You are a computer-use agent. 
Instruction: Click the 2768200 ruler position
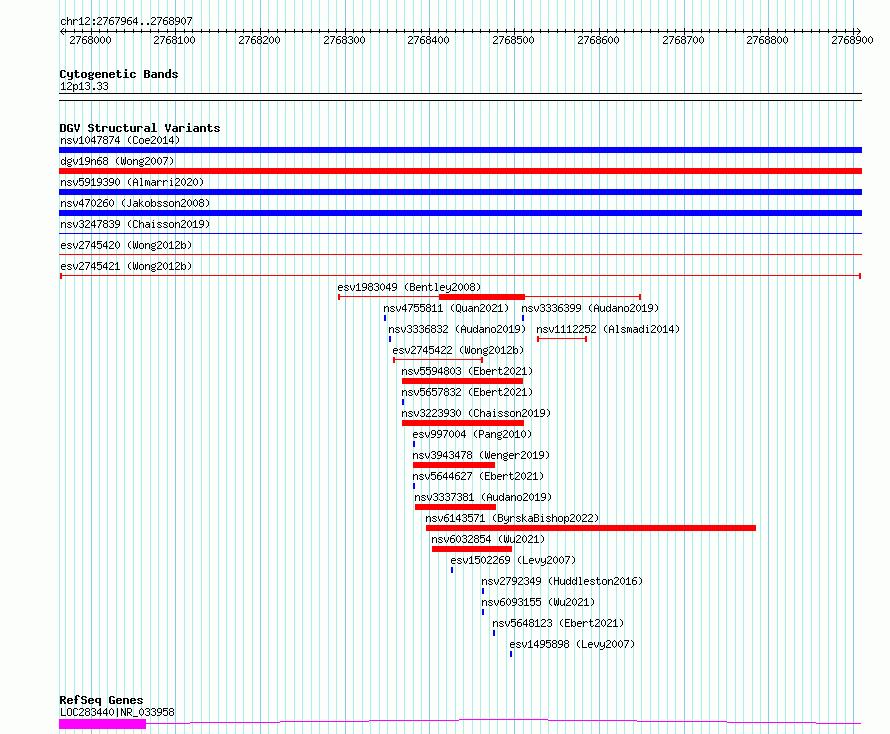pos(259,40)
